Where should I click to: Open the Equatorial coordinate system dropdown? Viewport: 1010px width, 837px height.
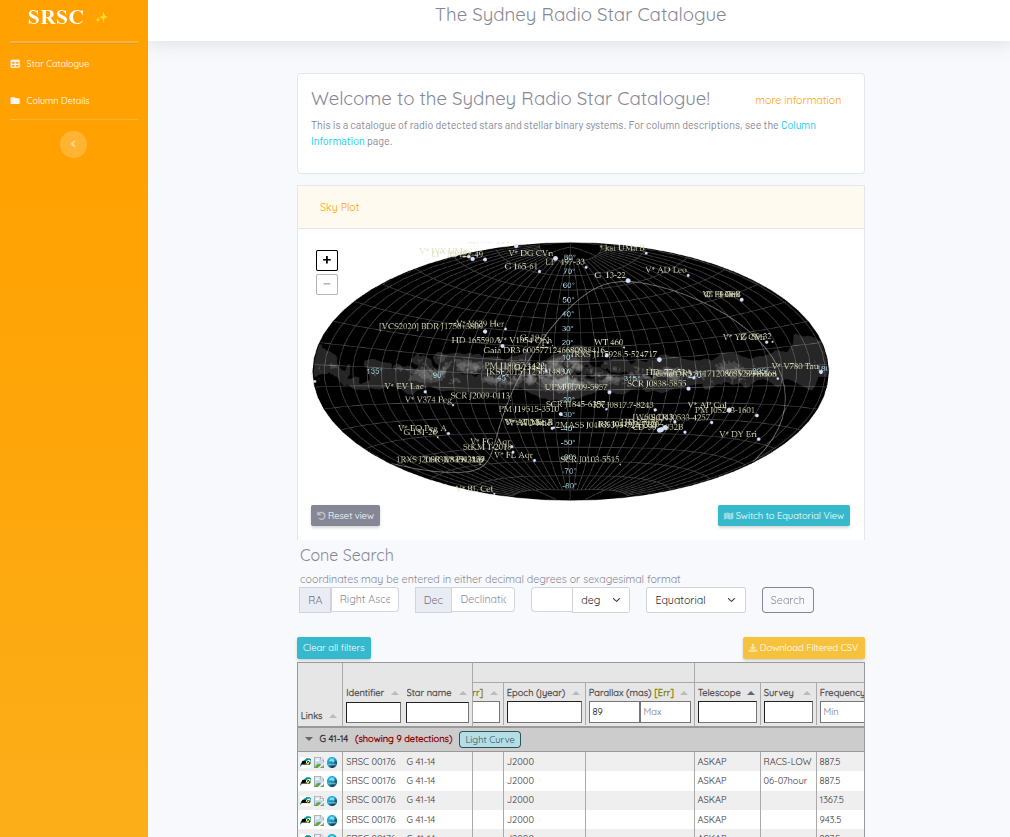[x=696, y=600]
